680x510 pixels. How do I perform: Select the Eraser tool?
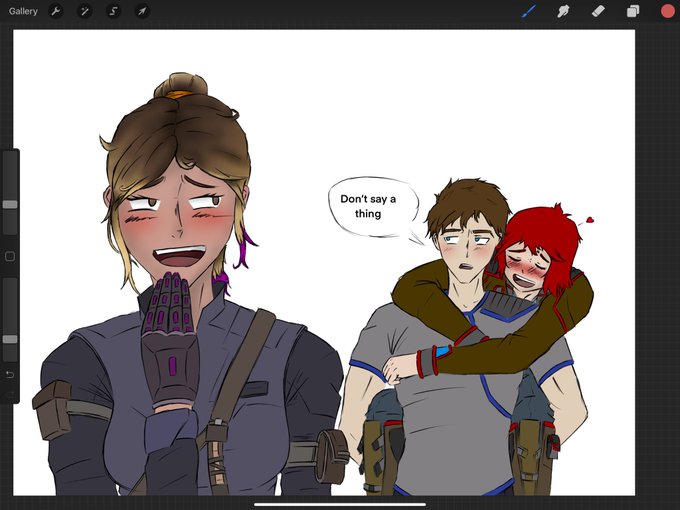point(598,11)
